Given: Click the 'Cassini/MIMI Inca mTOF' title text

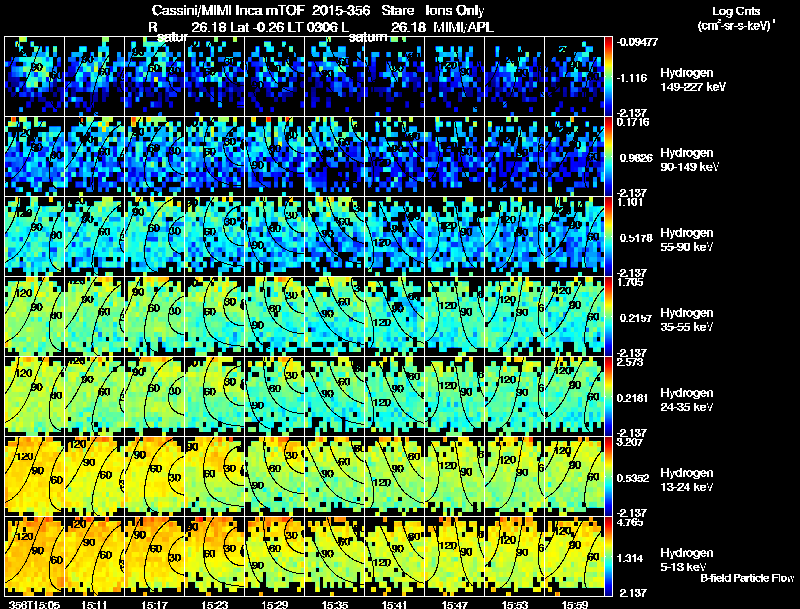Looking at the screenshot, I should [x=228, y=10].
